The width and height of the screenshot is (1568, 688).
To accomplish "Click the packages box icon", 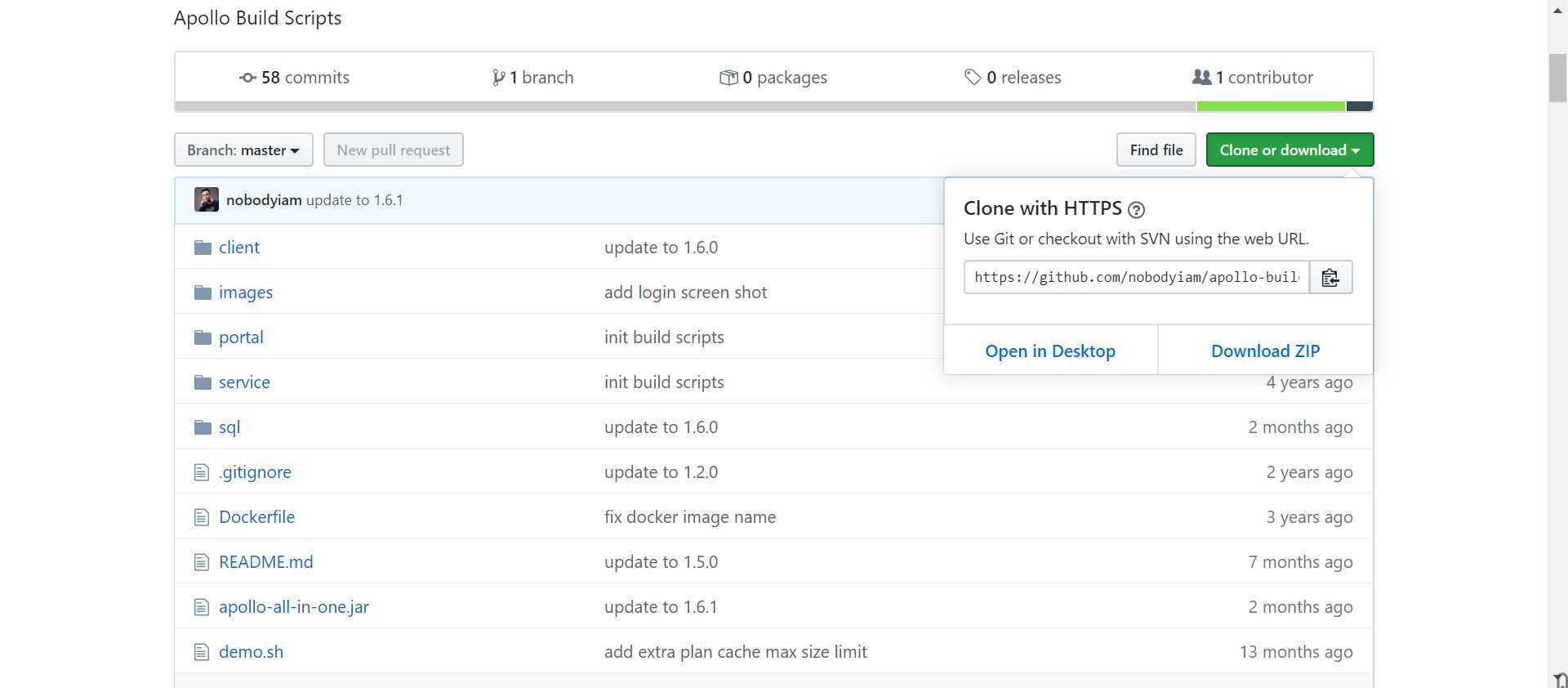I will (x=728, y=78).
